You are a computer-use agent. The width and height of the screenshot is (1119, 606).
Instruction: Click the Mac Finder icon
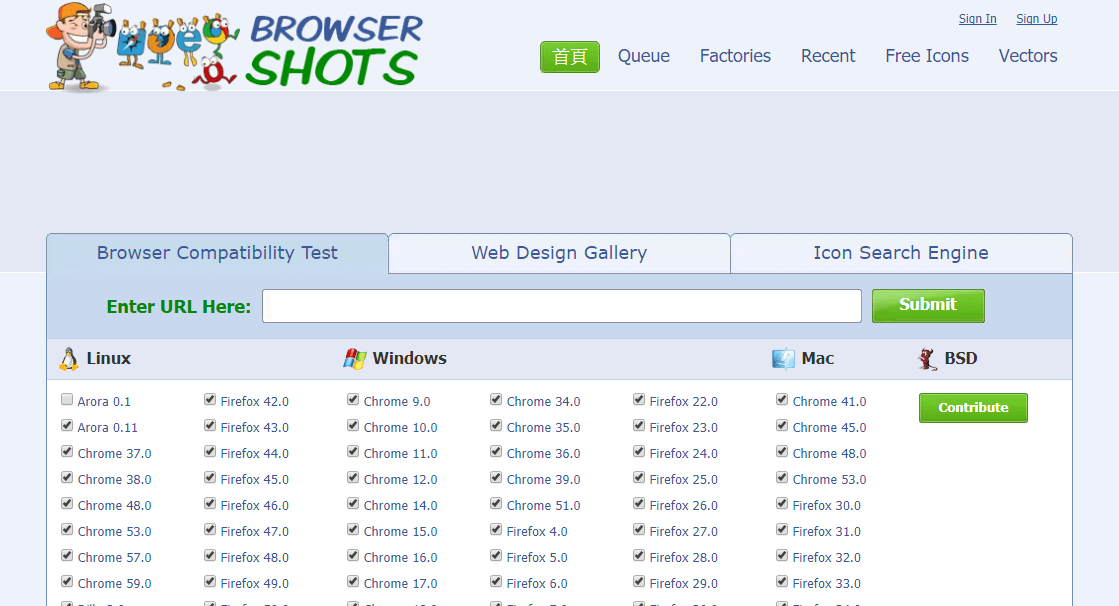click(x=783, y=359)
